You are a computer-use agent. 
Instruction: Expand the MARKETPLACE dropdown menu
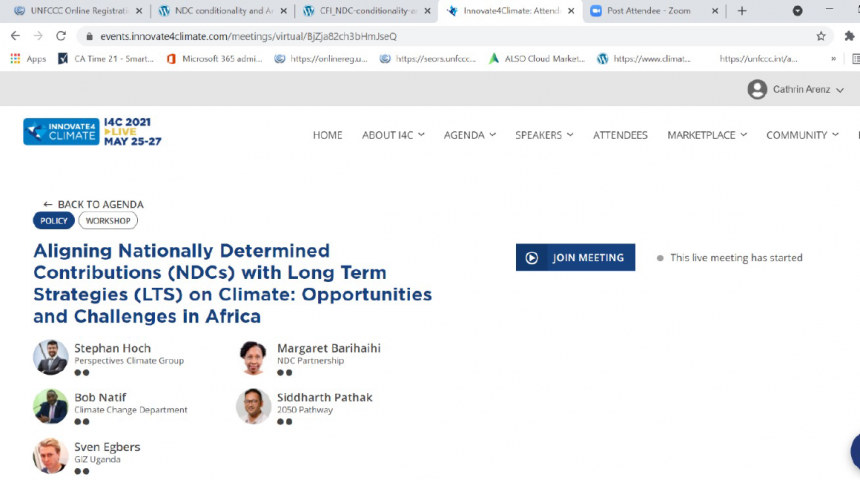(x=706, y=135)
